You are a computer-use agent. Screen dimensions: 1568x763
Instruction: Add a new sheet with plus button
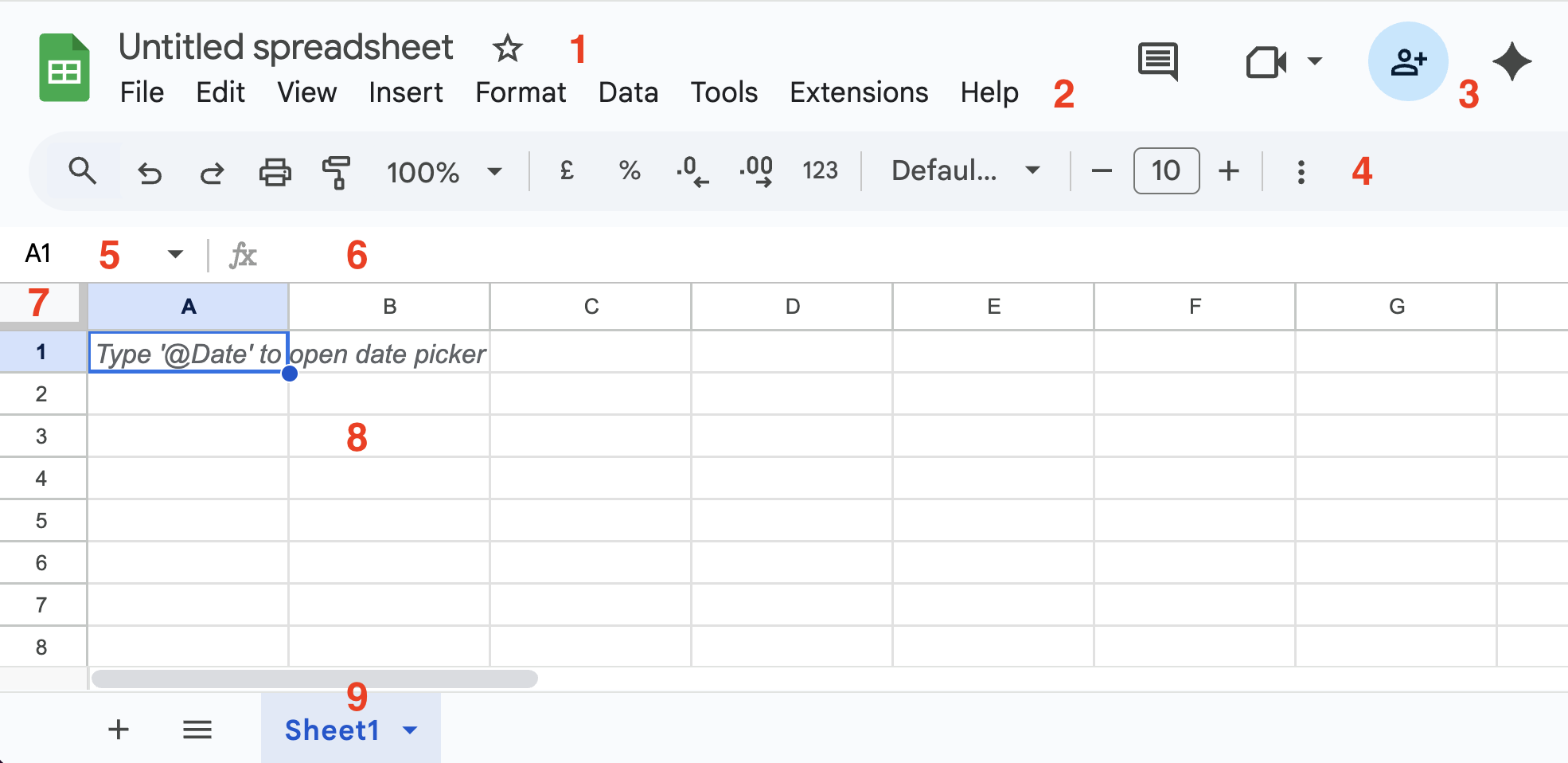point(119,729)
